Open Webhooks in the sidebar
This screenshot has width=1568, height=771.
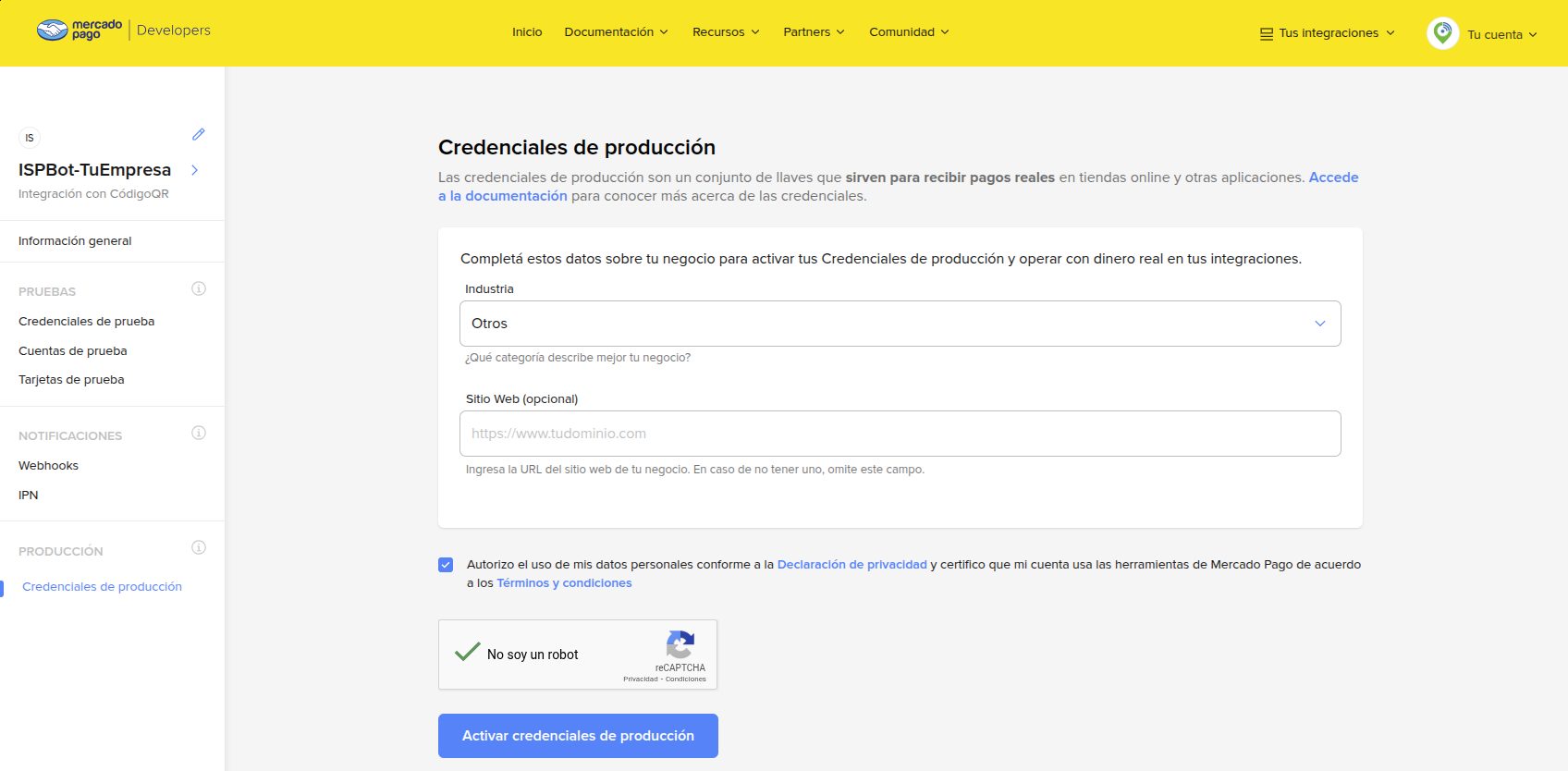48,466
